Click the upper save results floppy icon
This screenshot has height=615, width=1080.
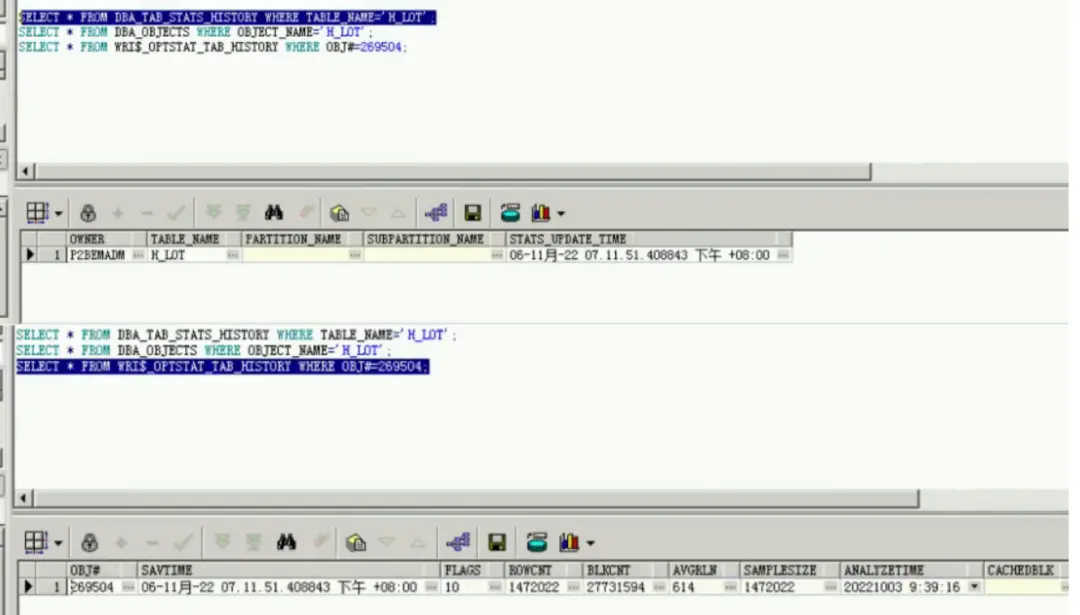click(472, 213)
